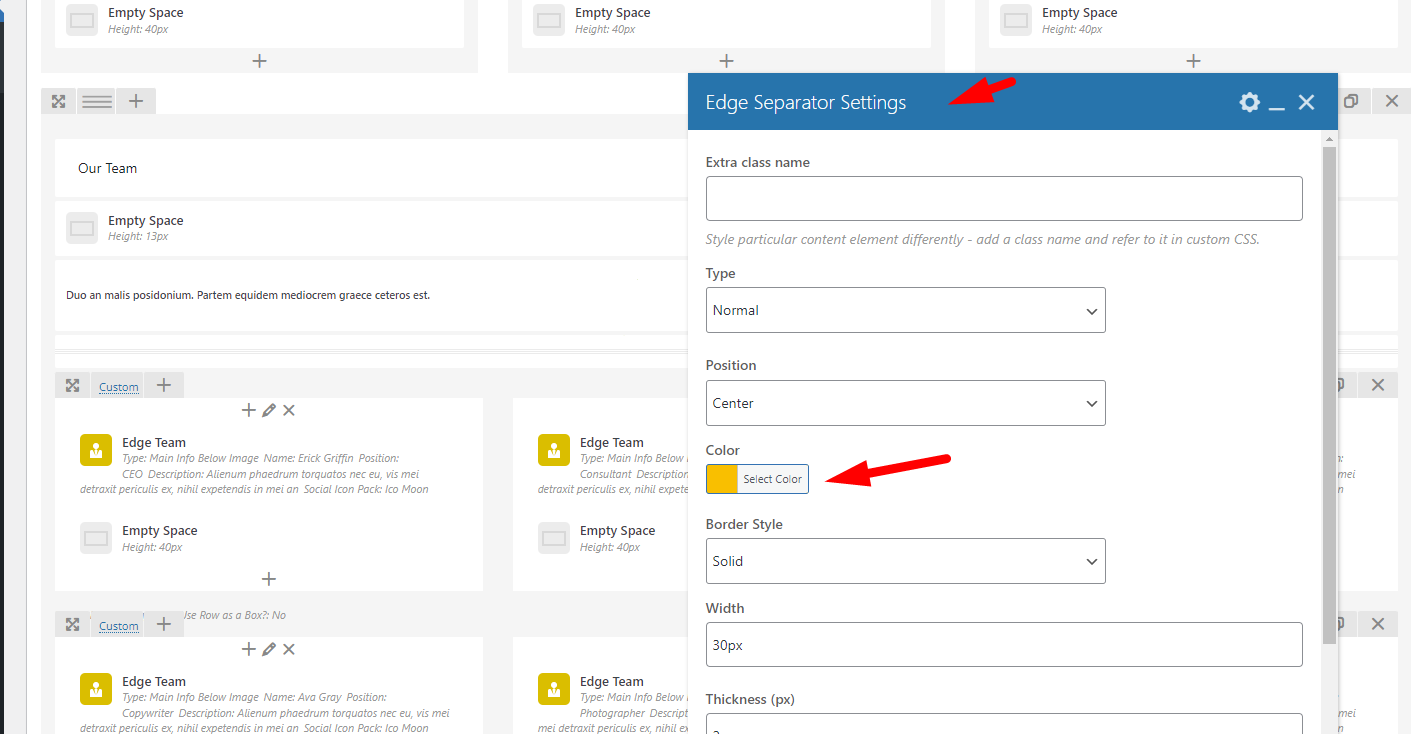Add column plus icon in Erick Griffin inner row
The height and width of the screenshot is (734, 1411).
[164, 385]
